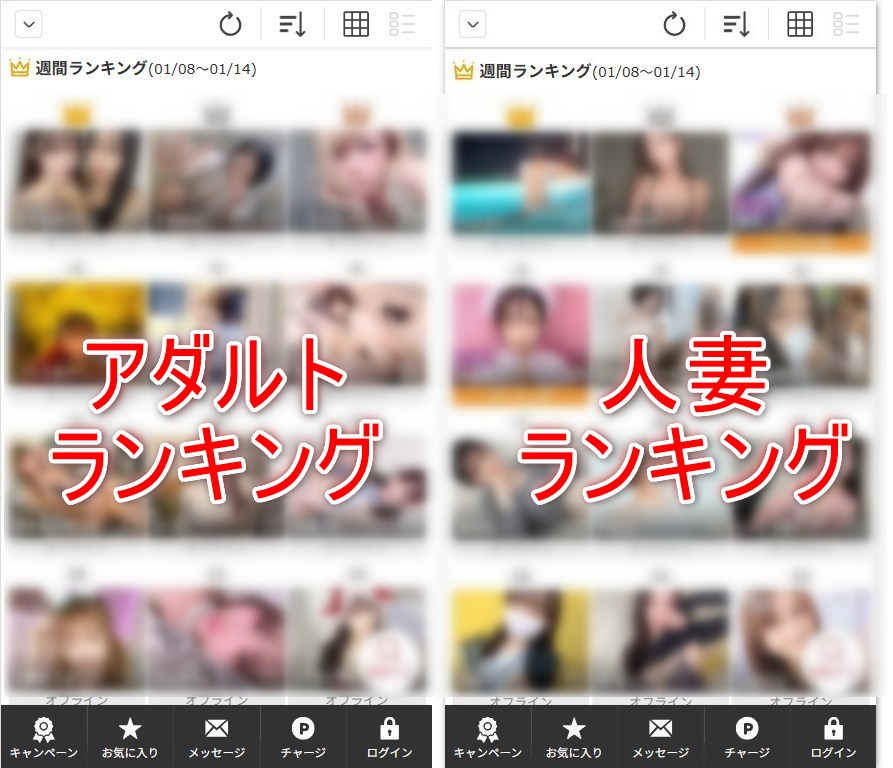Switch right panel to grid view
The width and height of the screenshot is (893, 768).
click(800, 24)
